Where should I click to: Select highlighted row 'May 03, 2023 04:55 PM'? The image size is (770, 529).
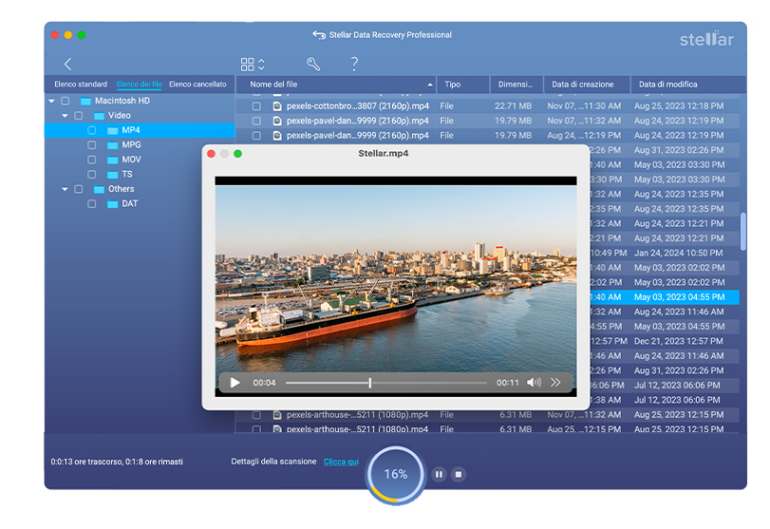(679, 297)
